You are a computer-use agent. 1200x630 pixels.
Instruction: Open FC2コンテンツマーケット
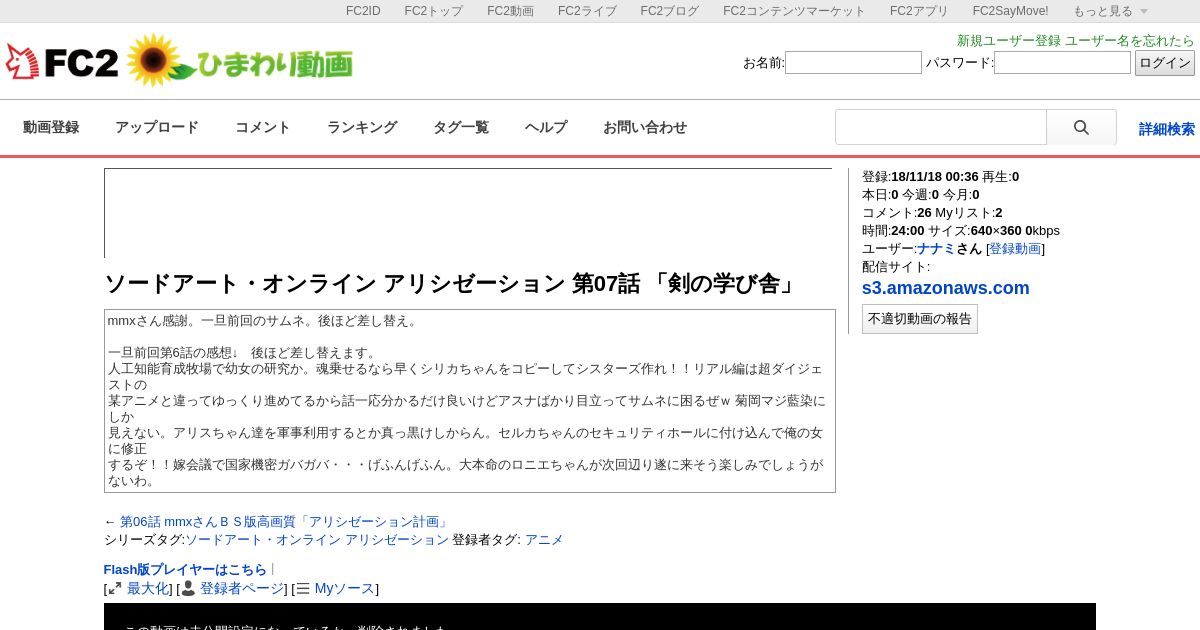click(795, 11)
